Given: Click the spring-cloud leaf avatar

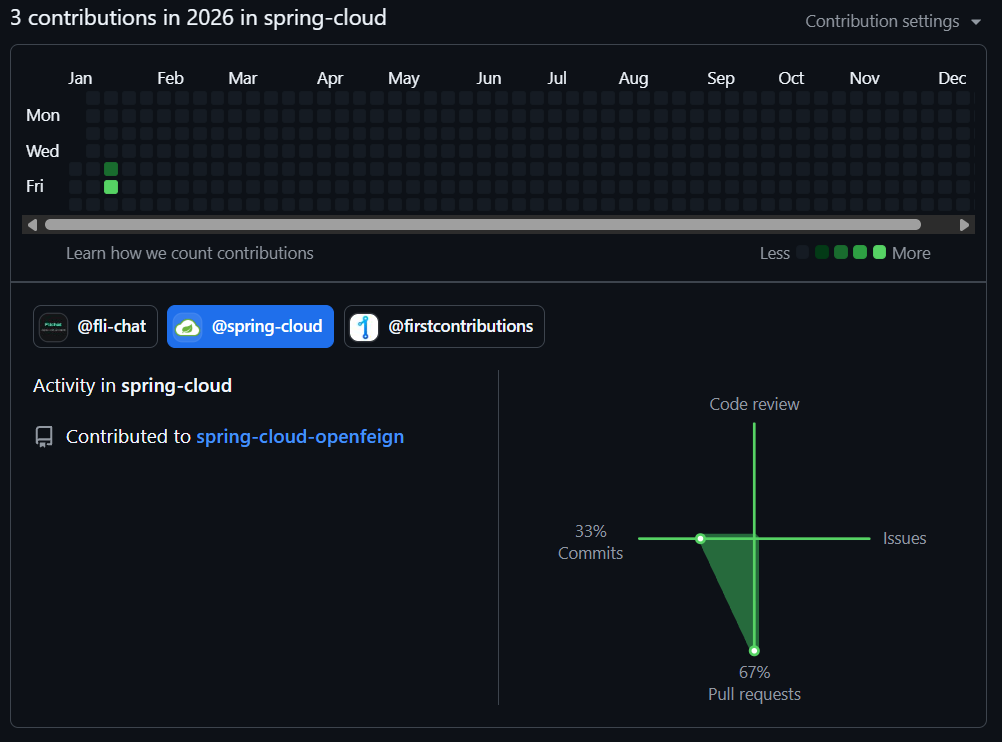Looking at the screenshot, I should click(x=188, y=327).
